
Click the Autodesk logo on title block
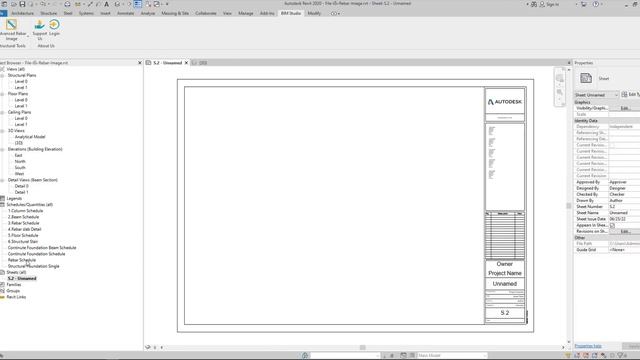coord(505,102)
